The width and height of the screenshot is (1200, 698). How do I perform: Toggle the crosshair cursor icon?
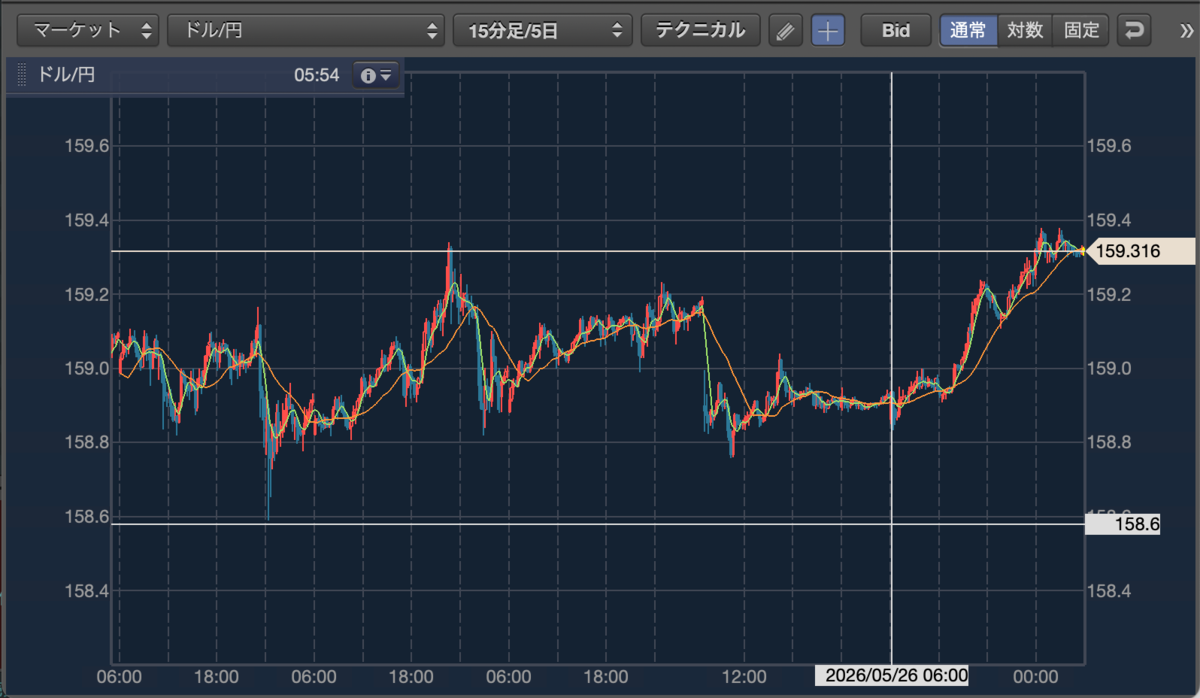[827, 30]
